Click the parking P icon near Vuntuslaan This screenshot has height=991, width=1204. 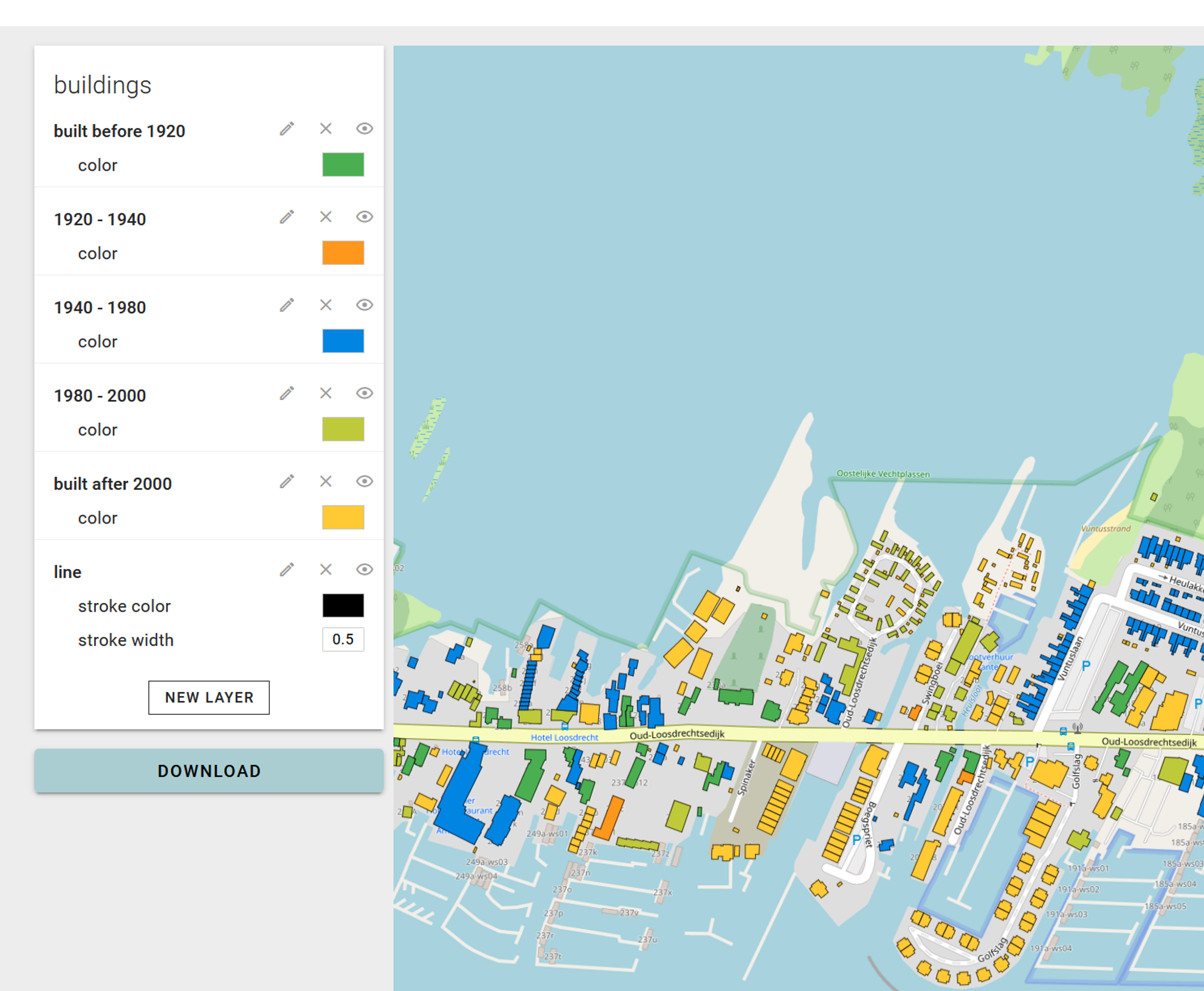(1085, 666)
